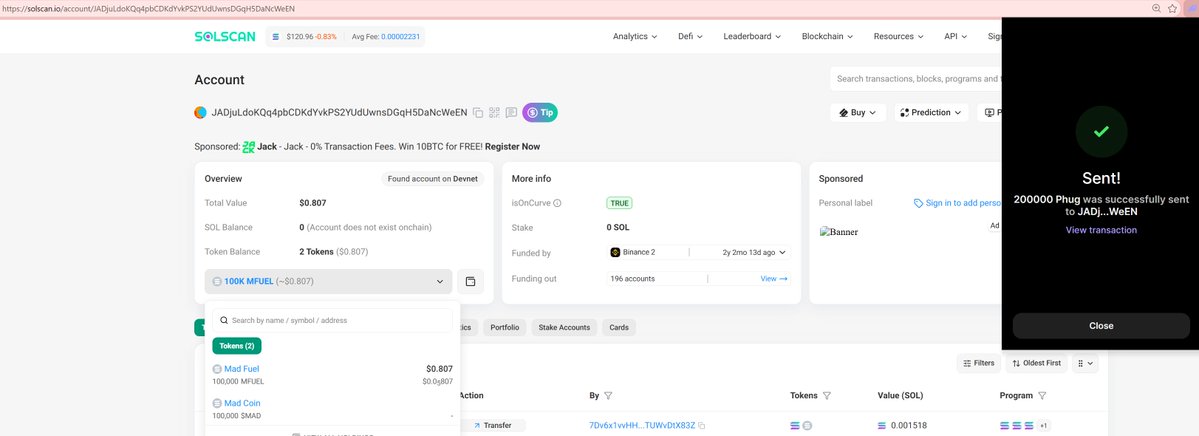This screenshot has height=436, width=1199.
Task: Click the Avg Fee 0.00002231 value
Action: click(x=401, y=36)
